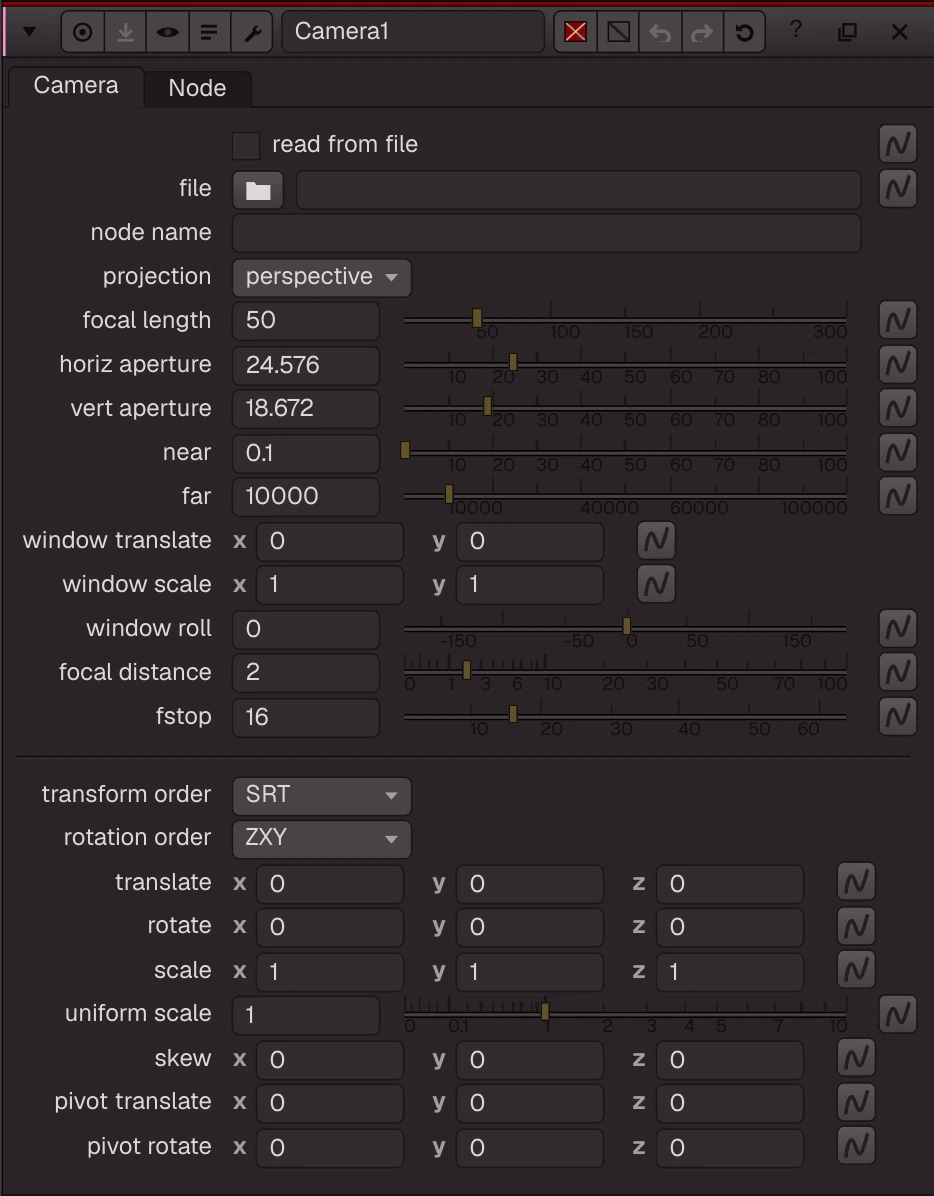Click animation button for rotate
The image size is (934, 1196).
(856, 926)
